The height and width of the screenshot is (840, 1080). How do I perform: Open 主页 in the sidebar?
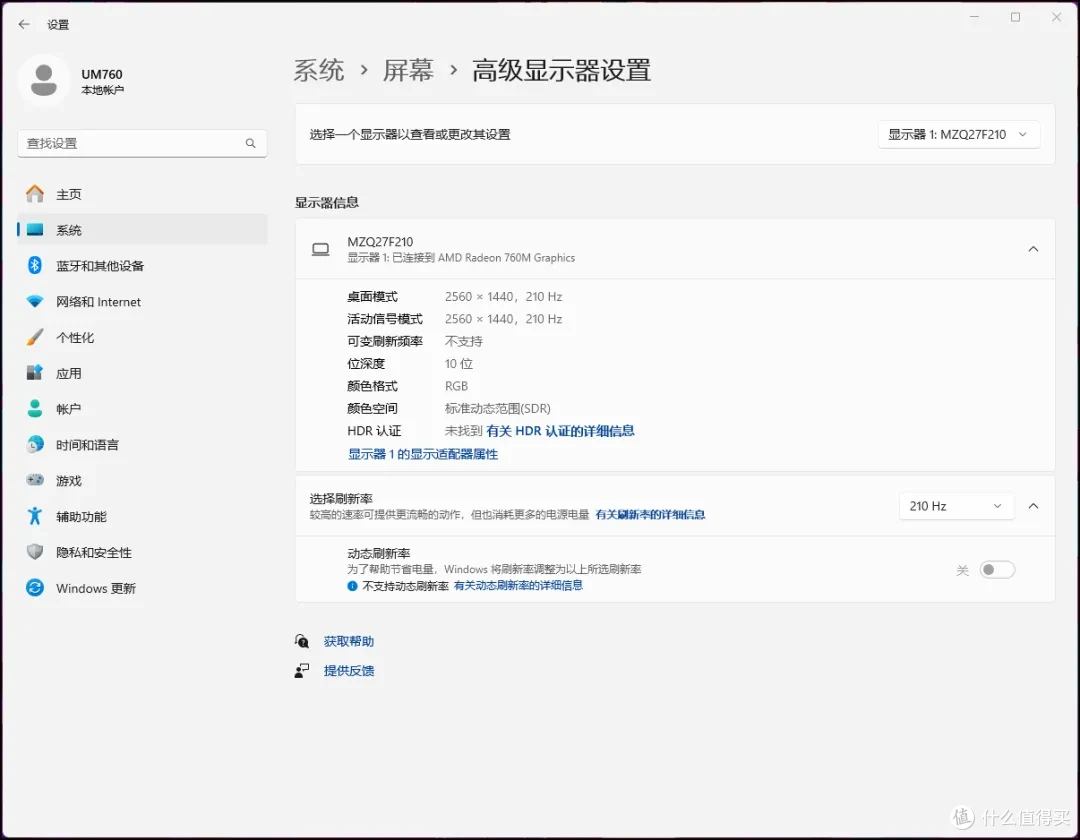coord(143,194)
